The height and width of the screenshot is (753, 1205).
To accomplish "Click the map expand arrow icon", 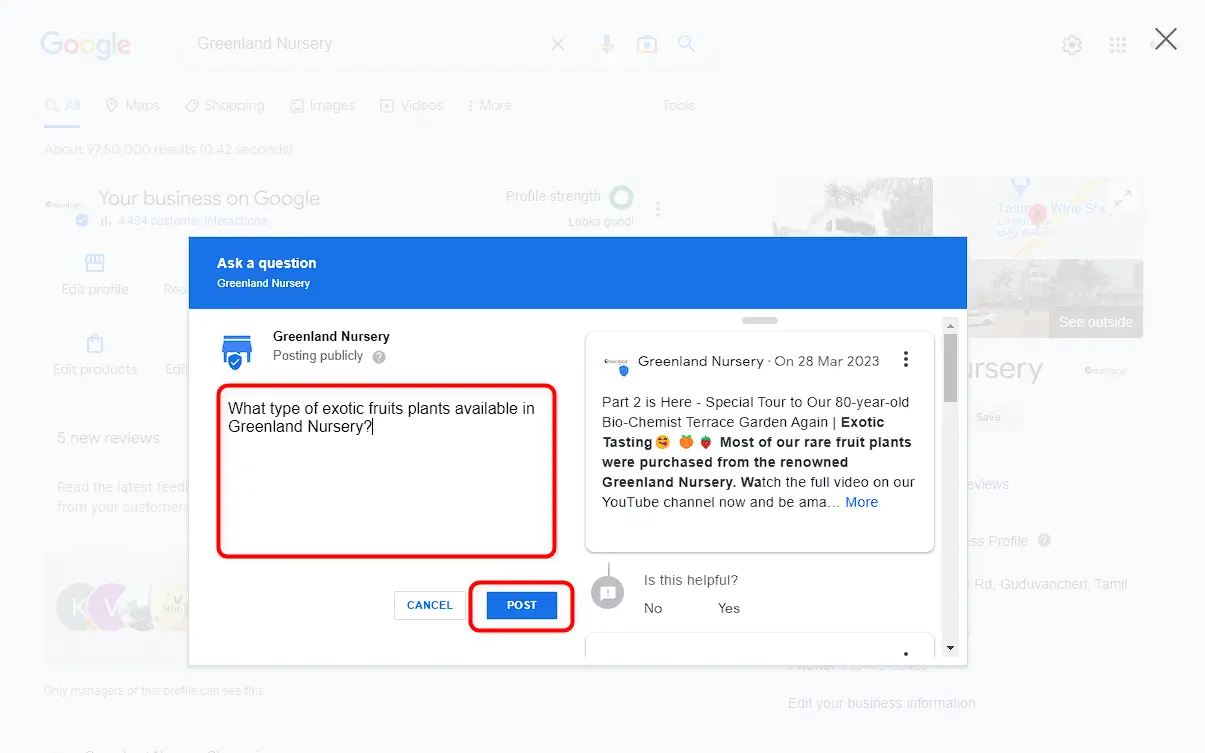I will point(1123,200).
